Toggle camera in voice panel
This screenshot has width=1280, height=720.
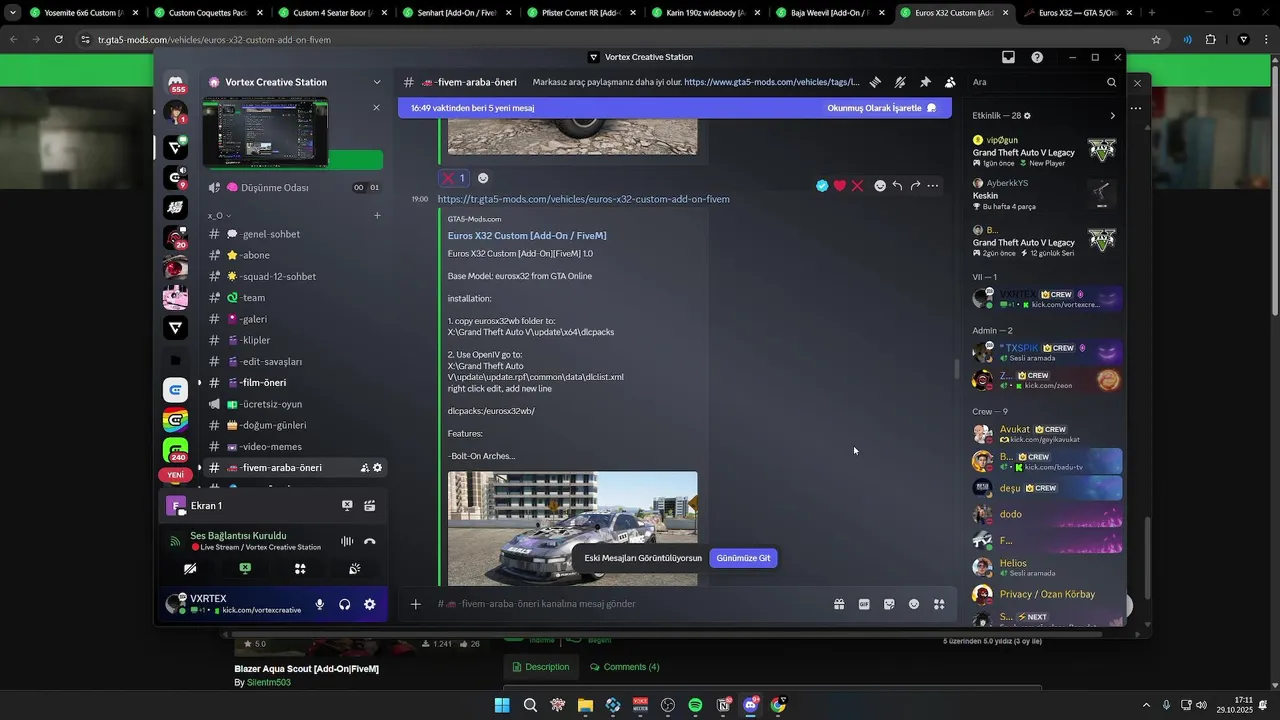[x=190, y=569]
